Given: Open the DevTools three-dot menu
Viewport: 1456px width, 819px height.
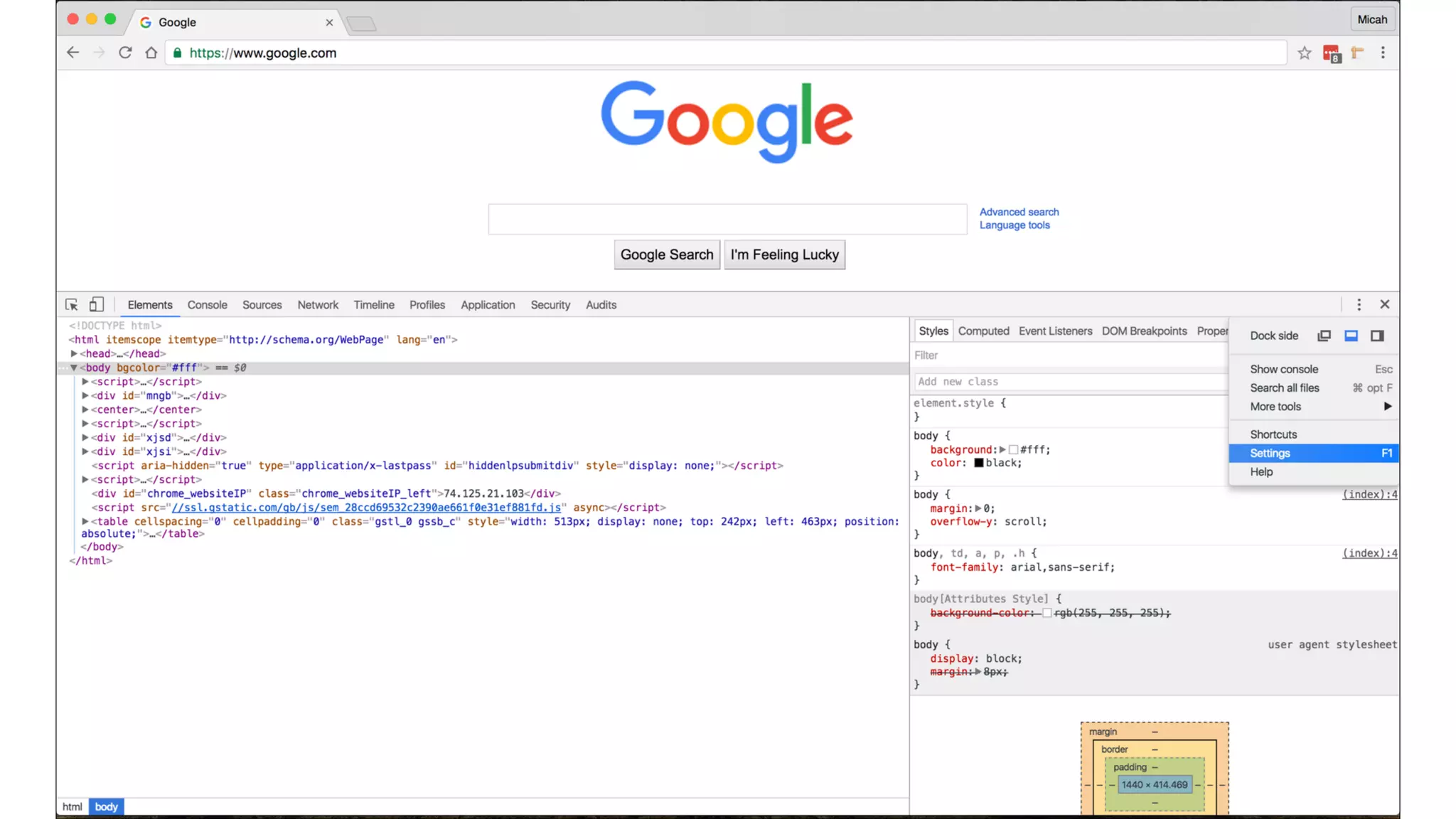Looking at the screenshot, I should tap(1359, 304).
